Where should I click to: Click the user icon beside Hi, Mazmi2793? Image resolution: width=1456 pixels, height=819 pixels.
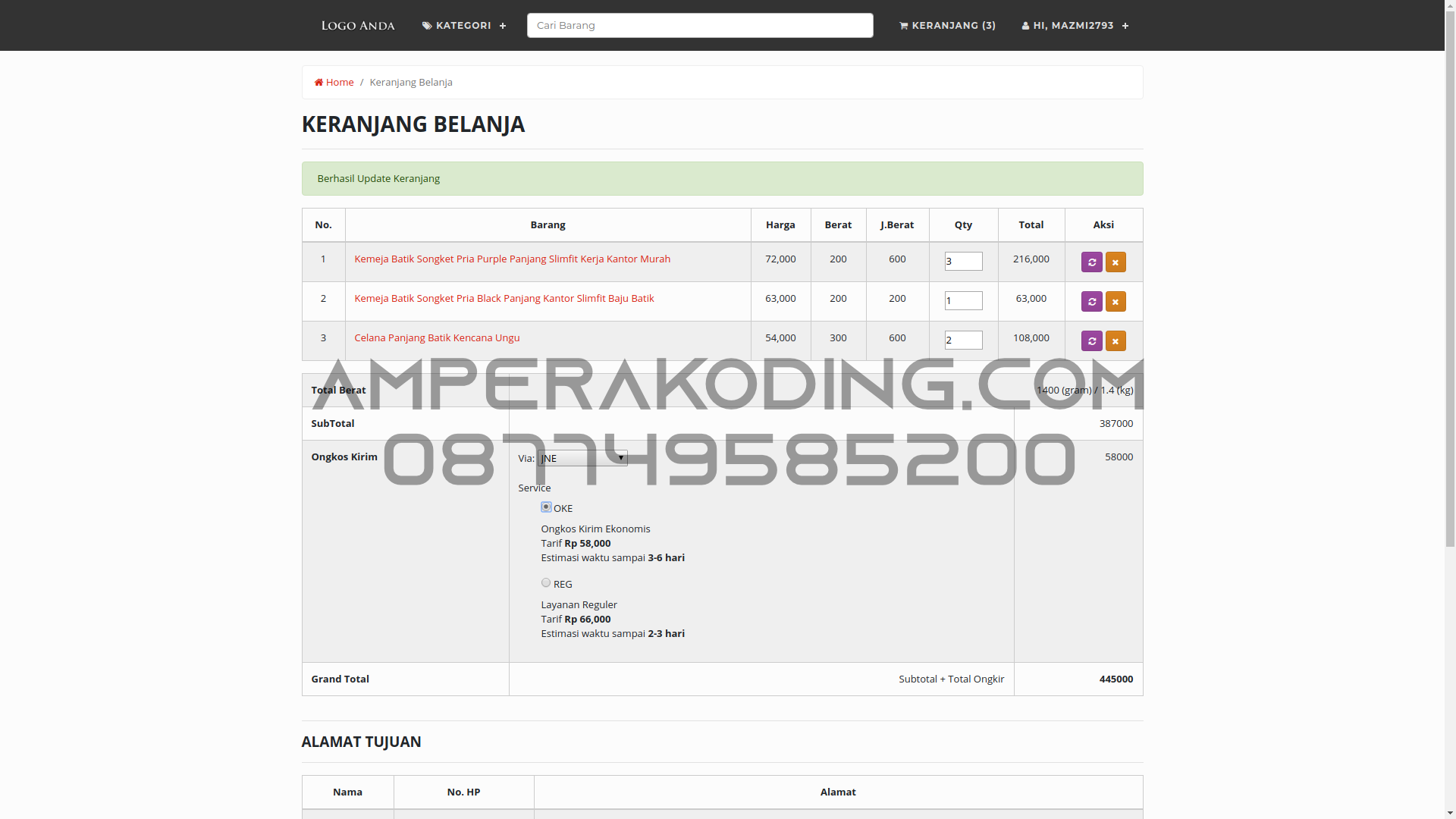click(x=1025, y=26)
